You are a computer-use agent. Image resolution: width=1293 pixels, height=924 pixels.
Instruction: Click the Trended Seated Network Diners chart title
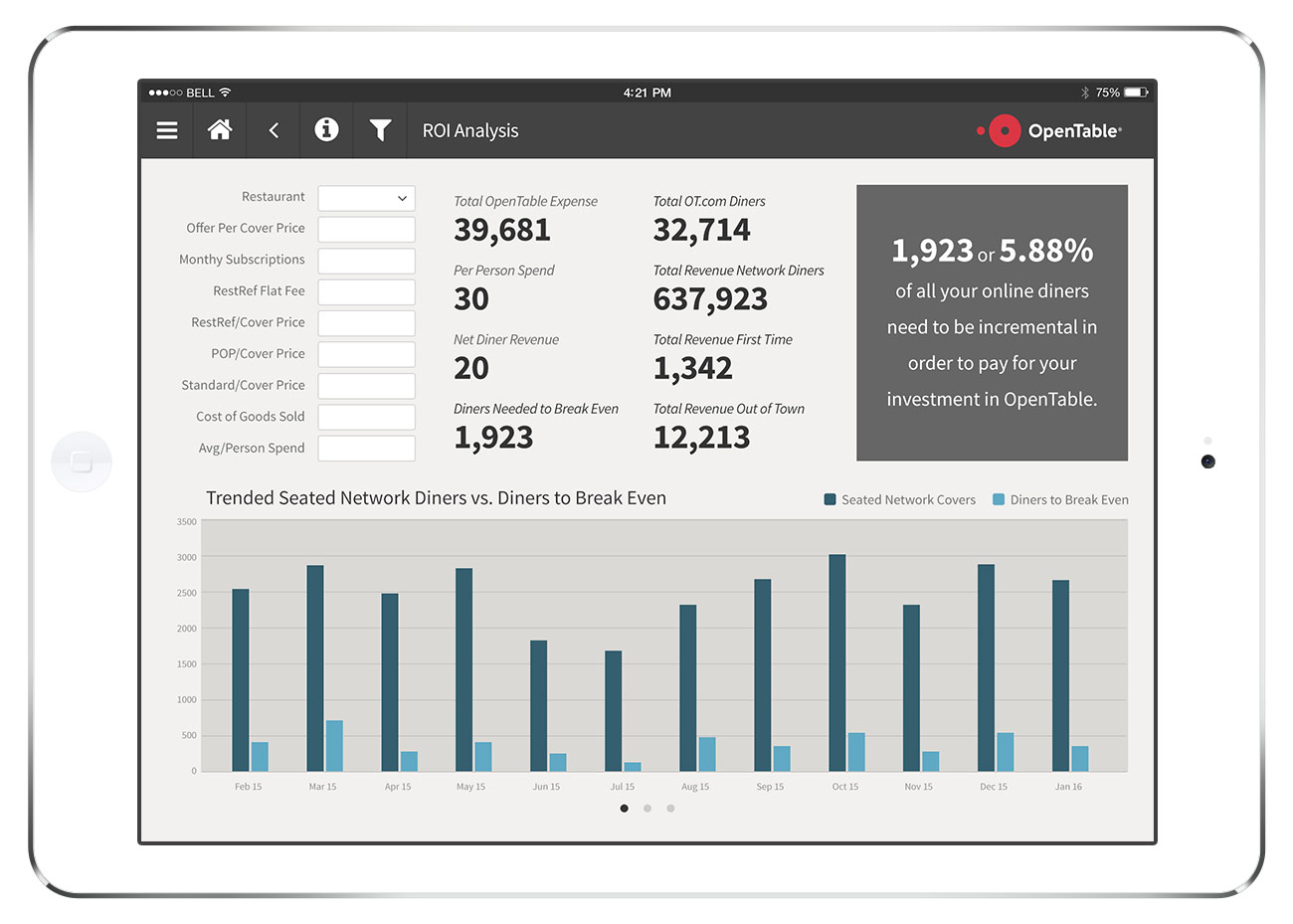436,498
